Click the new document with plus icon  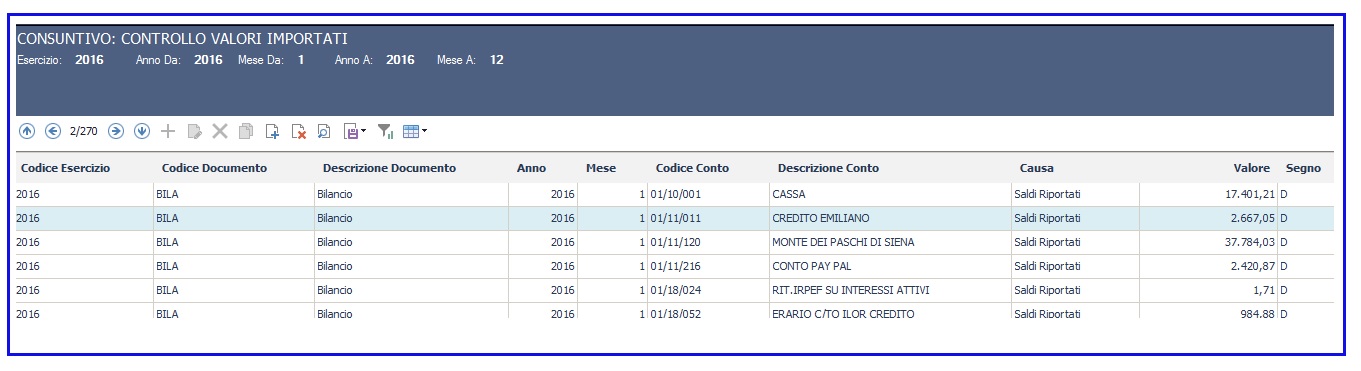pyautogui.click(x=272, y=131)
